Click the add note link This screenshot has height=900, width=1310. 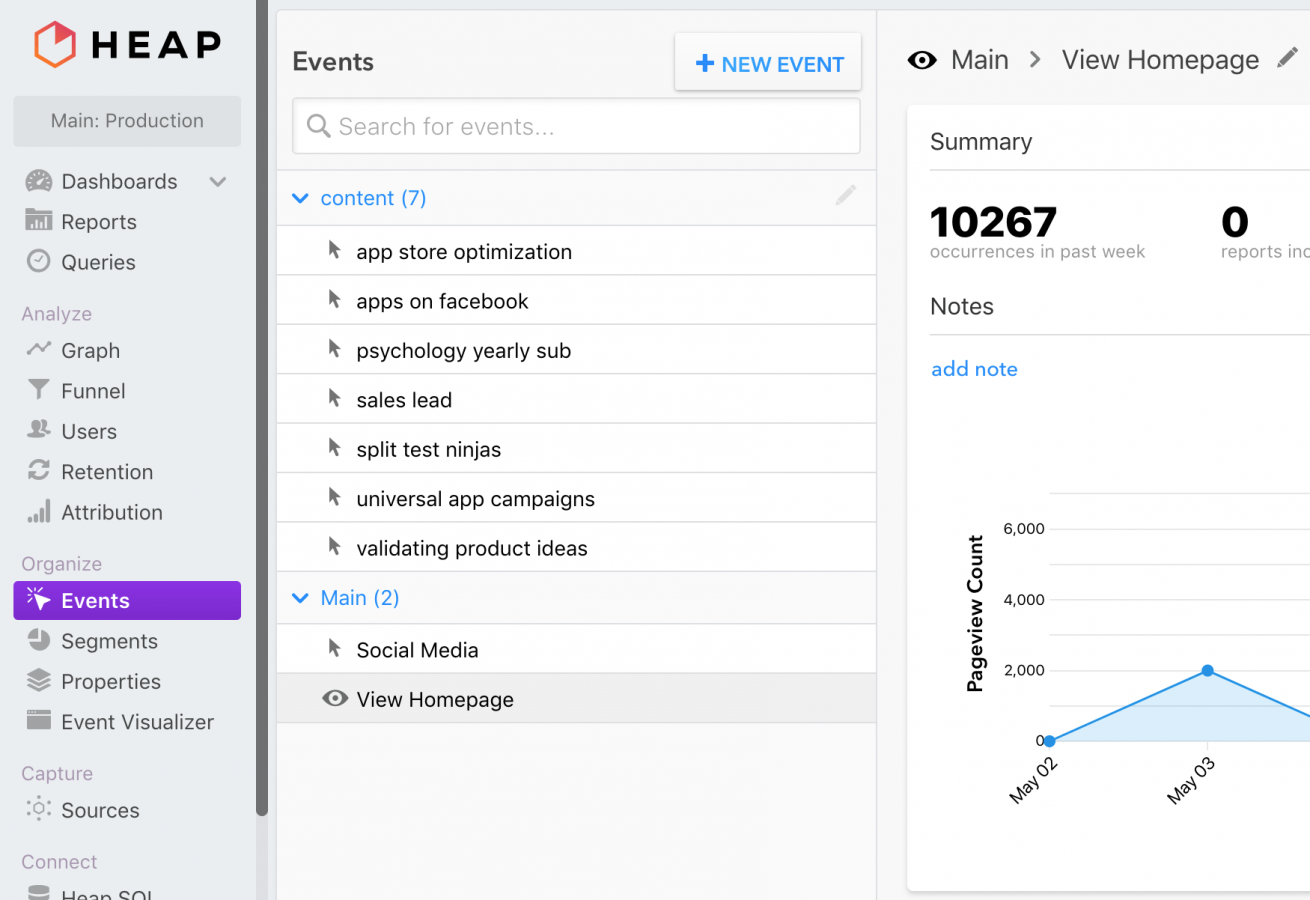click(x=974, y=369)
